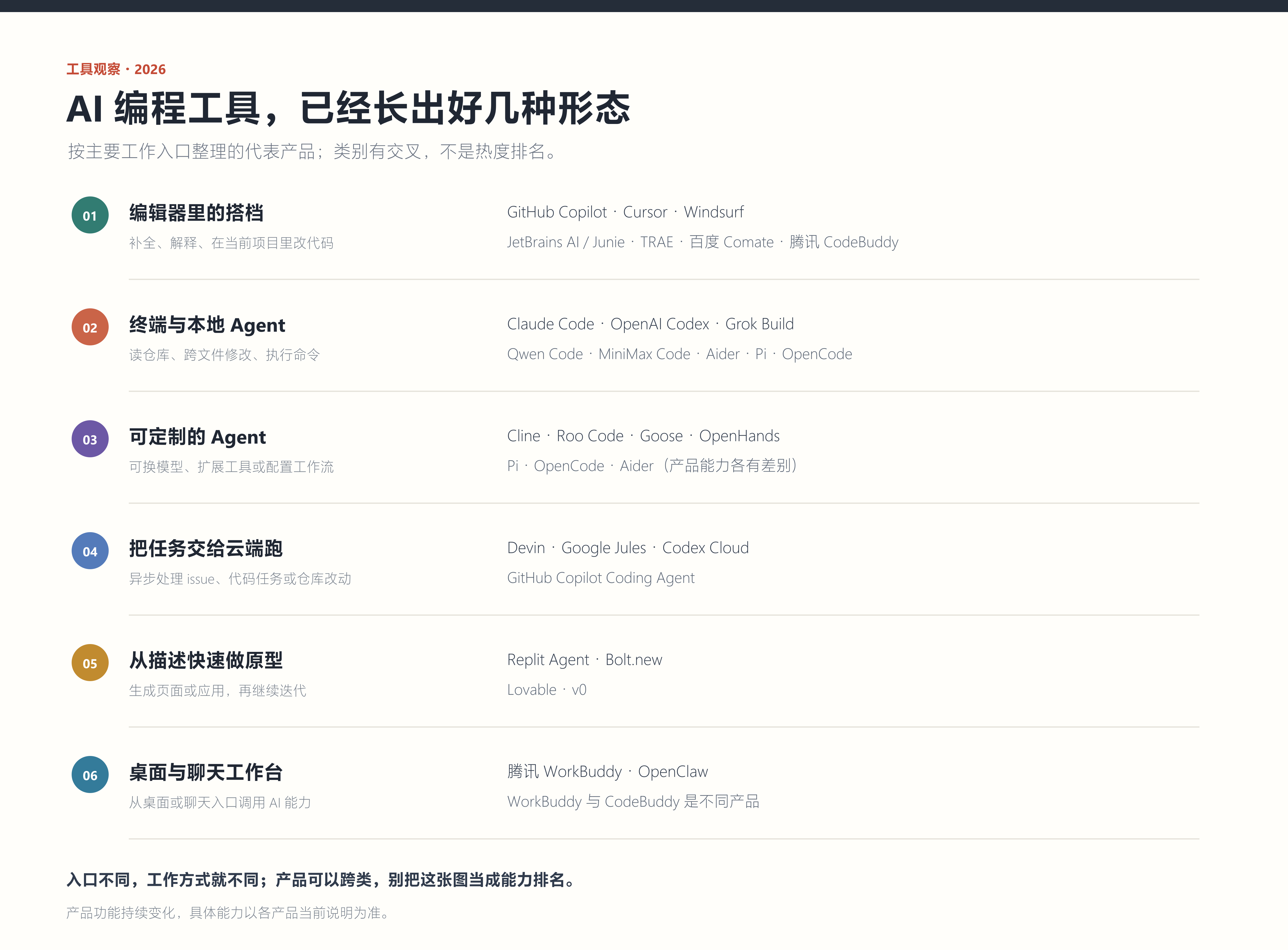Click the subtitle starting with '按主要工作入口整理'
Screen dimensions: 1288x950
pos(312,151)
